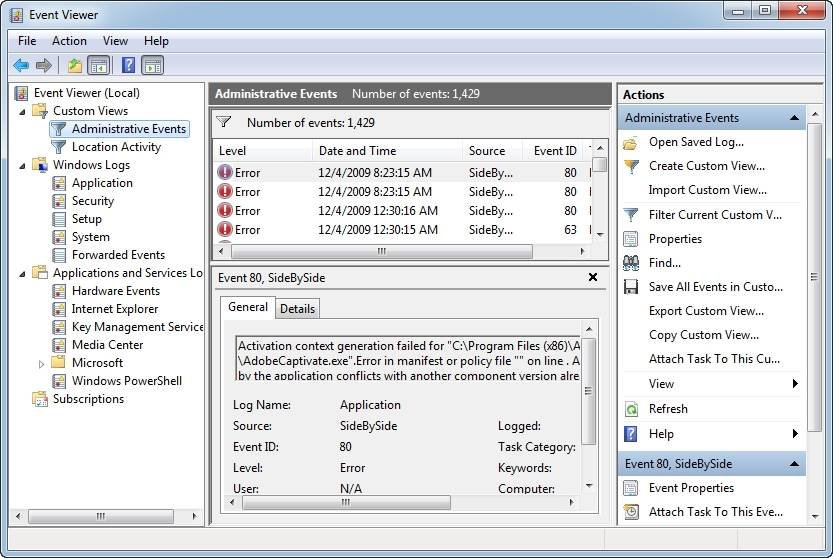Open the View submenu arrow in Actions
This screenshot has width=833, height=558.
[795, 384]
